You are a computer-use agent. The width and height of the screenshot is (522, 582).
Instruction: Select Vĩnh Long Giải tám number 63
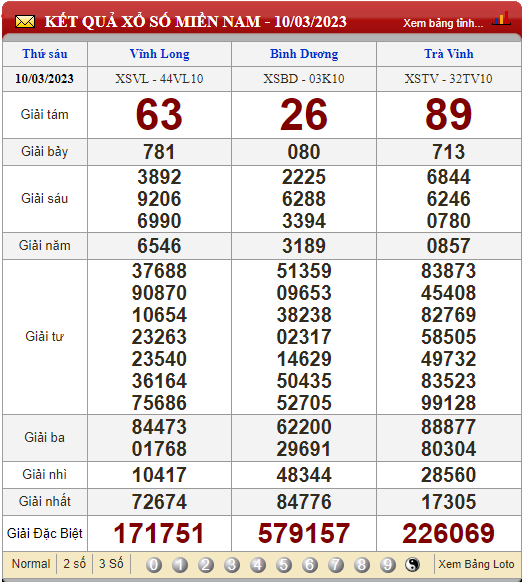click(x=159, y=114)
